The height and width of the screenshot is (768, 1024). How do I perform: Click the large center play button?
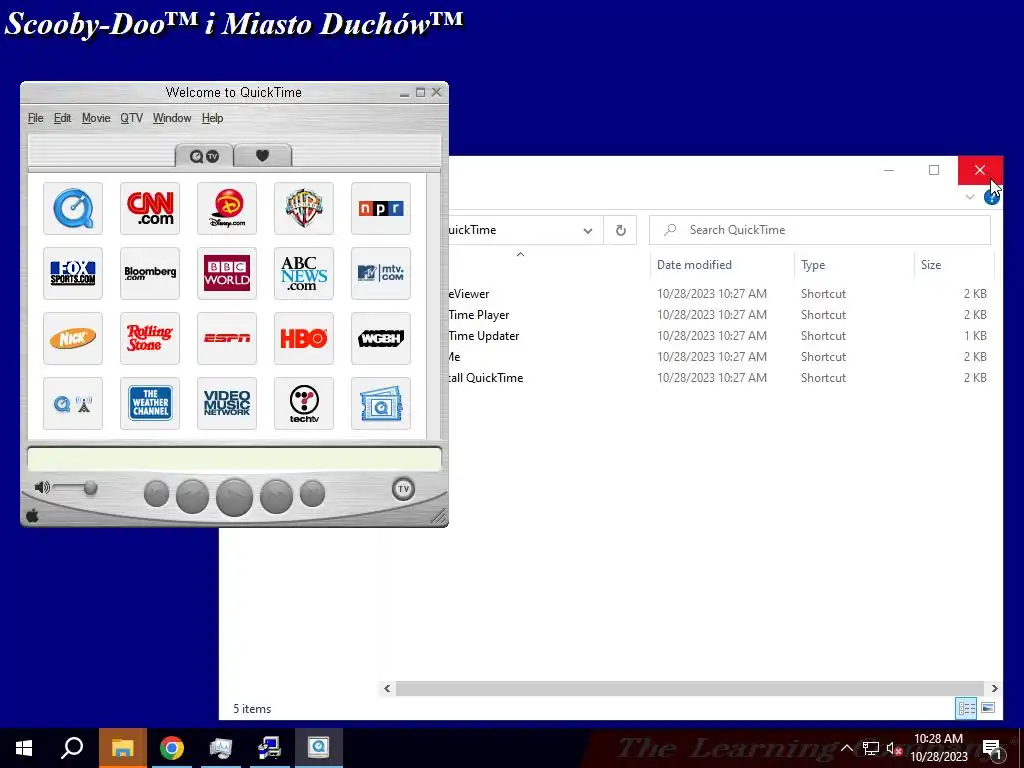[234, 496]
